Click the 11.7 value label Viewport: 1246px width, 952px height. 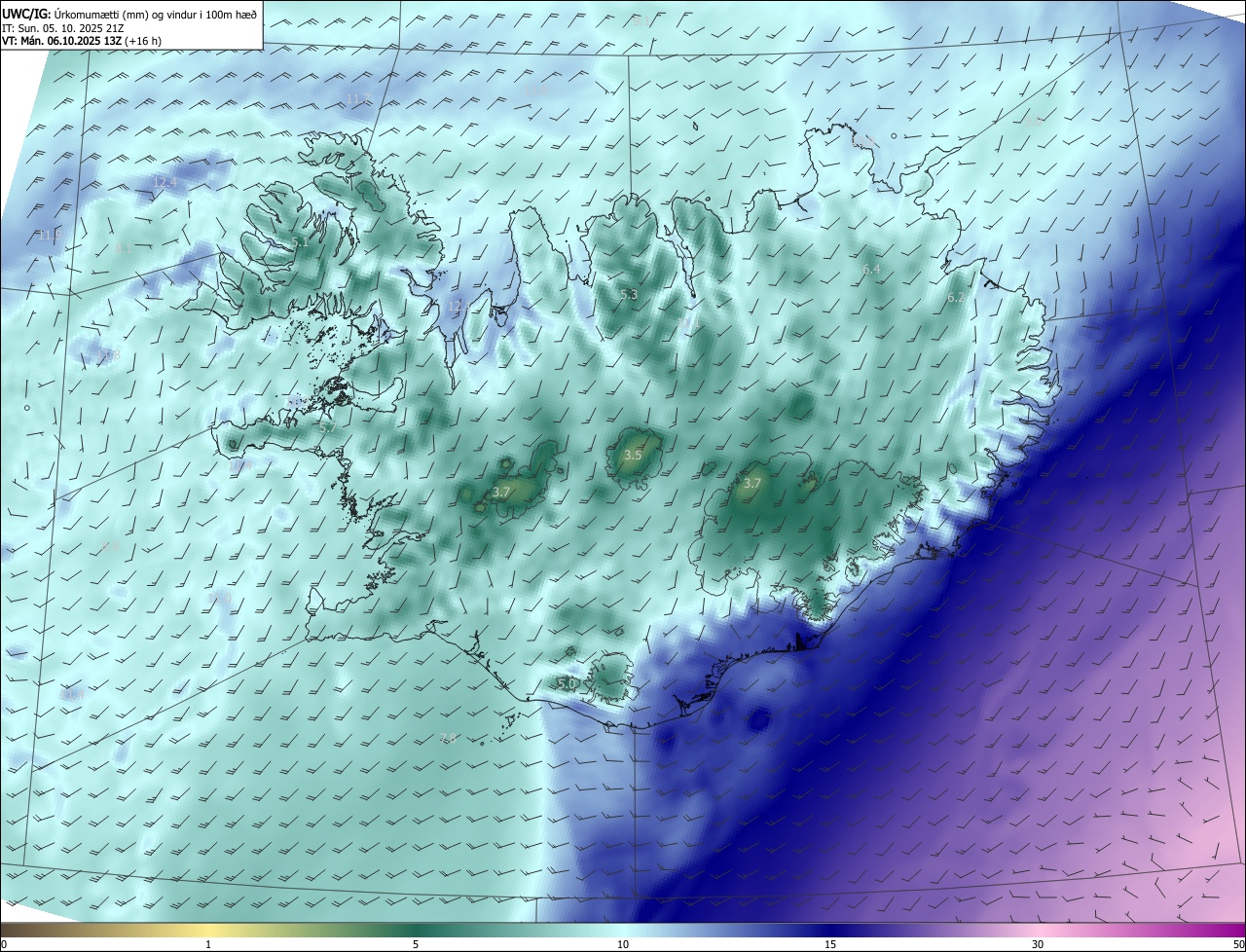[x=358, y=98]
